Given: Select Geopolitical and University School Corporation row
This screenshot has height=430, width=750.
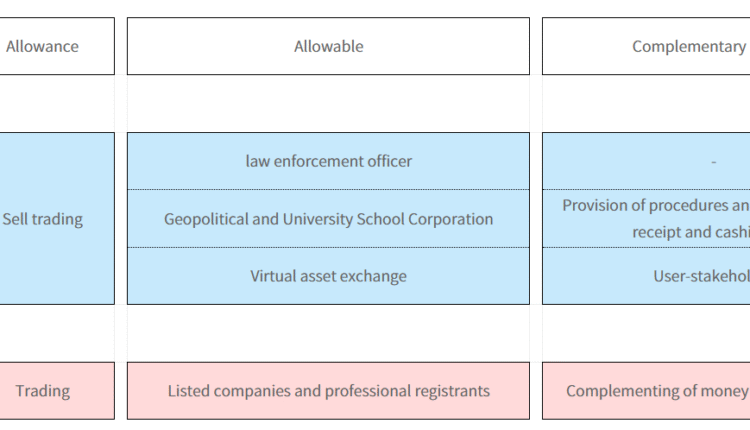Looking at the screenshot, I should point(328,219).
